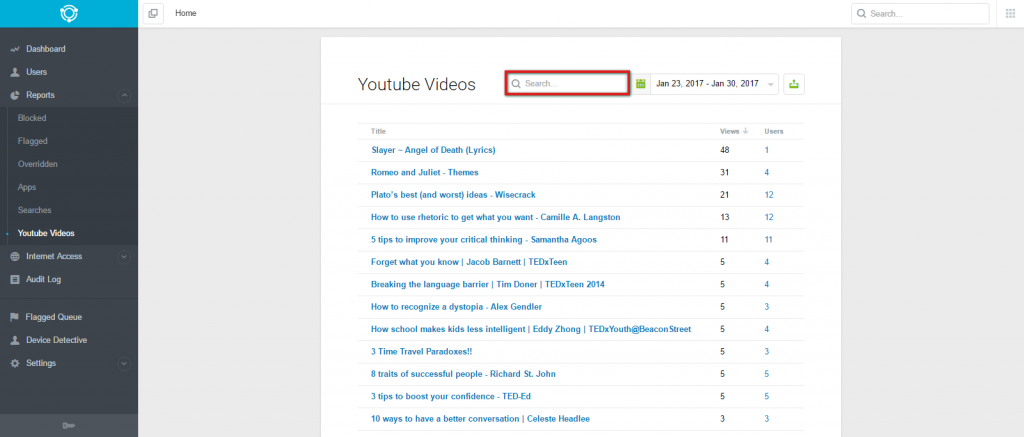Open '8 traits of successful people - Richard St. John'
The width and height of the screenshot is (1024, 437).
(x=463, y=374)
